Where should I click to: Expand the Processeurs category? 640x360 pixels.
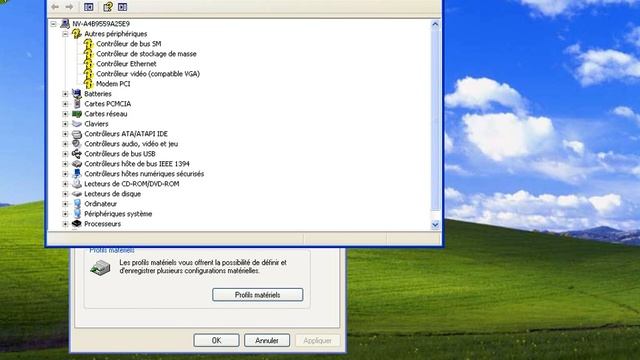click(65, 224)
